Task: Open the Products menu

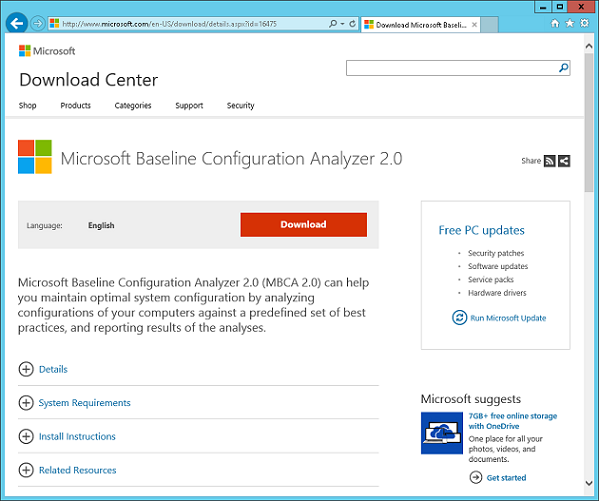Action: [x=76, y=105]
